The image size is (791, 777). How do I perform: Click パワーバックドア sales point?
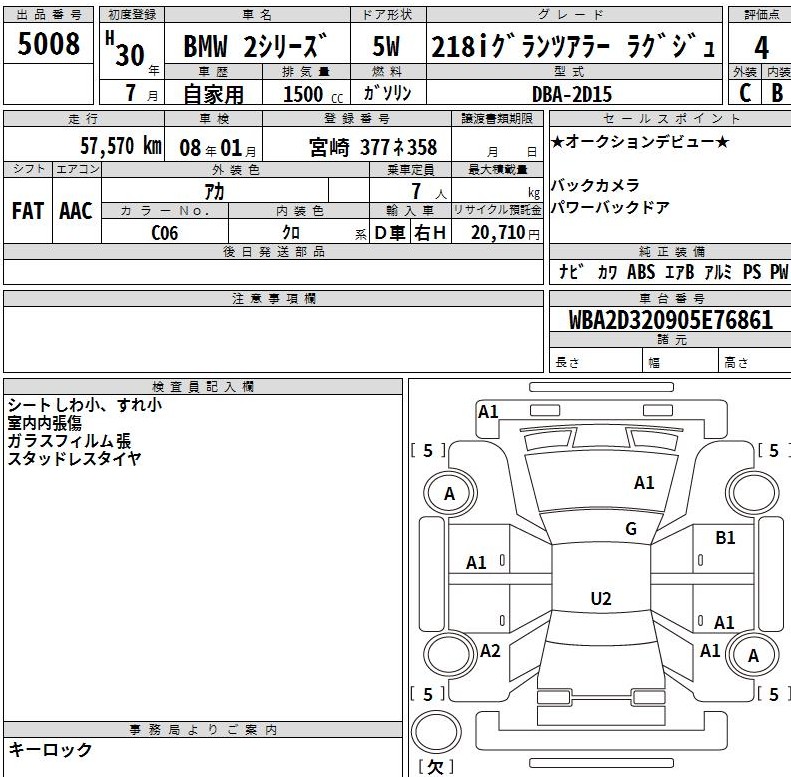(610, 207)
